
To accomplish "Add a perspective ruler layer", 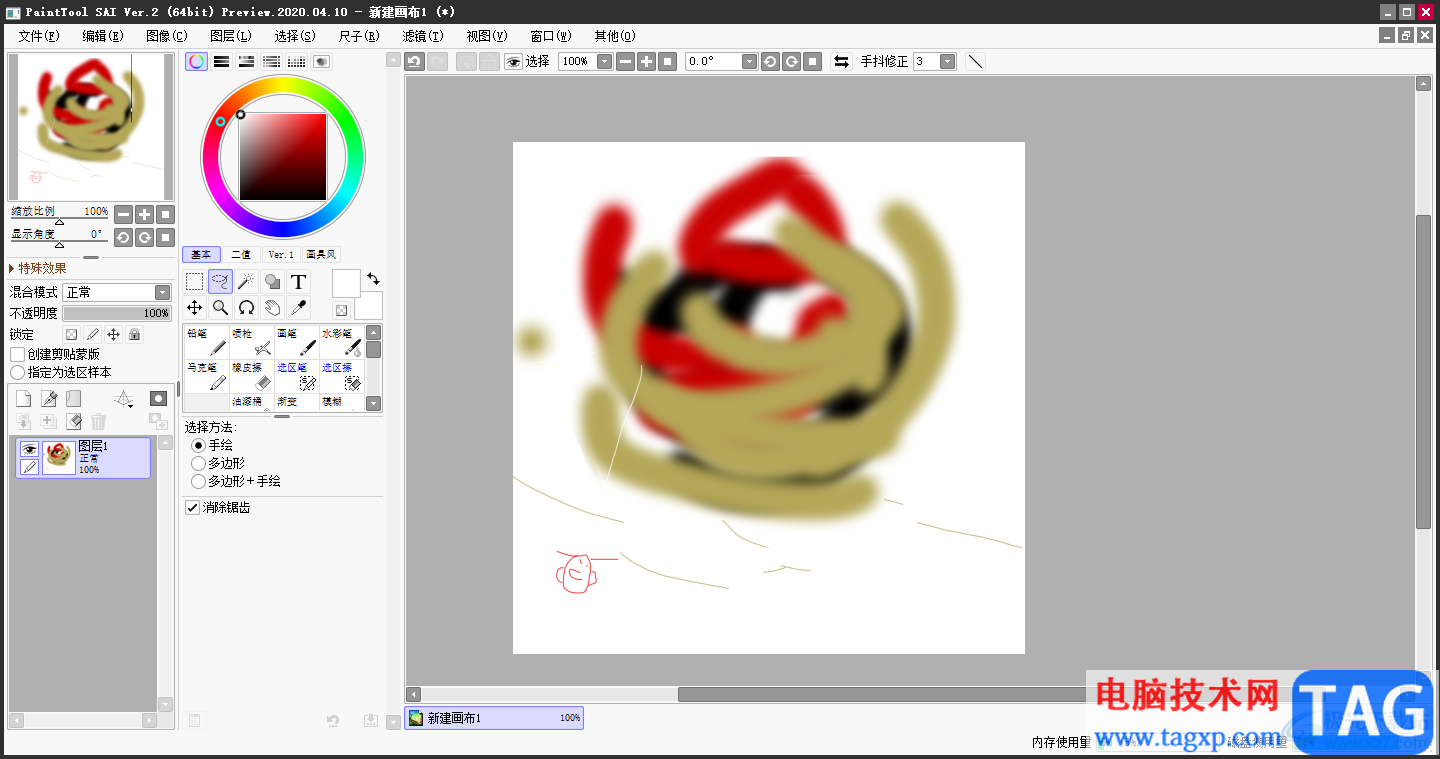I will click(x=124, y=399).
